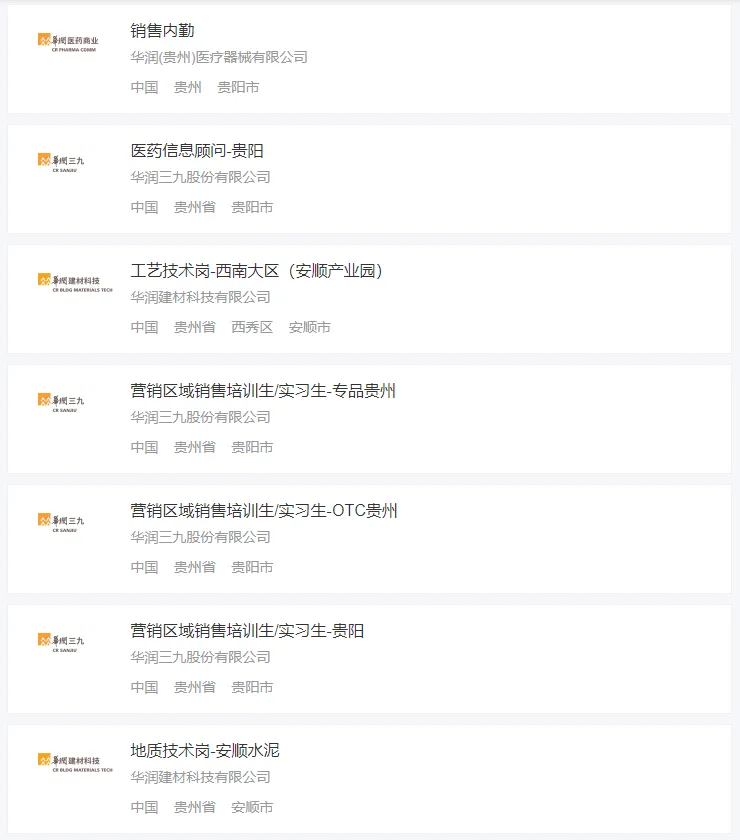740x840 pixels.
Task: Click the CR Bldg Materials logo beside 地质技术岗-安顺水泥
Action: tap(75, 761)
